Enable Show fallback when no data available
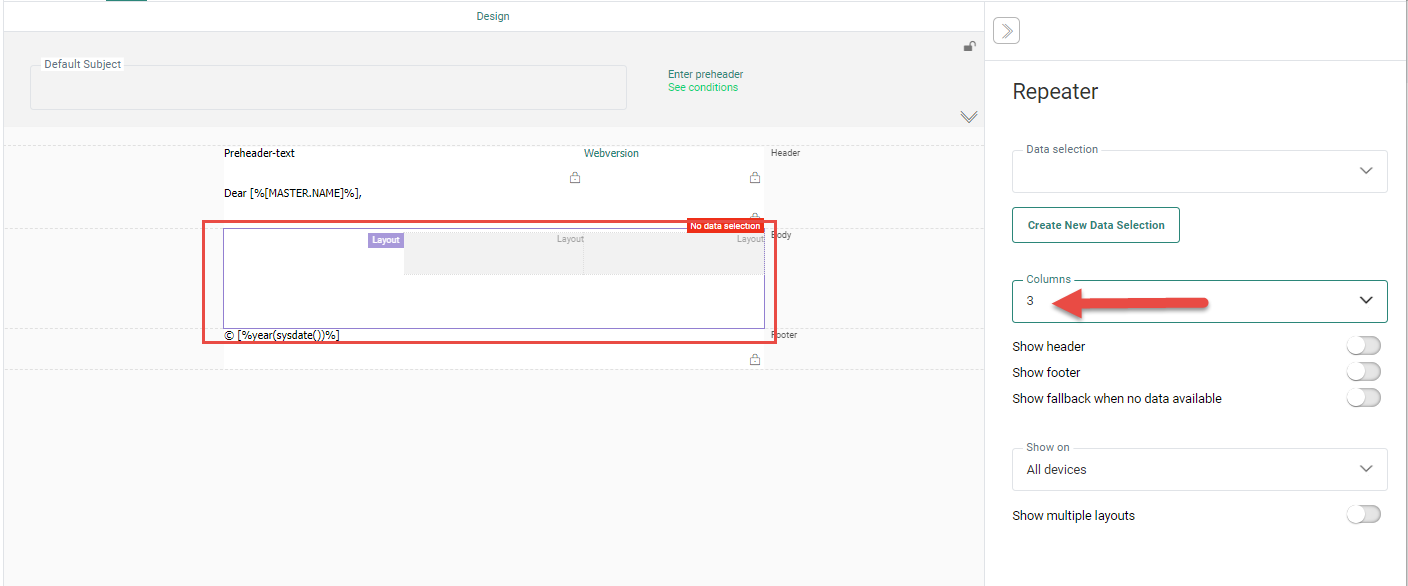The height and width of the screenshot is (586, 1408). pyautogui.click(x=1363, y=398)
